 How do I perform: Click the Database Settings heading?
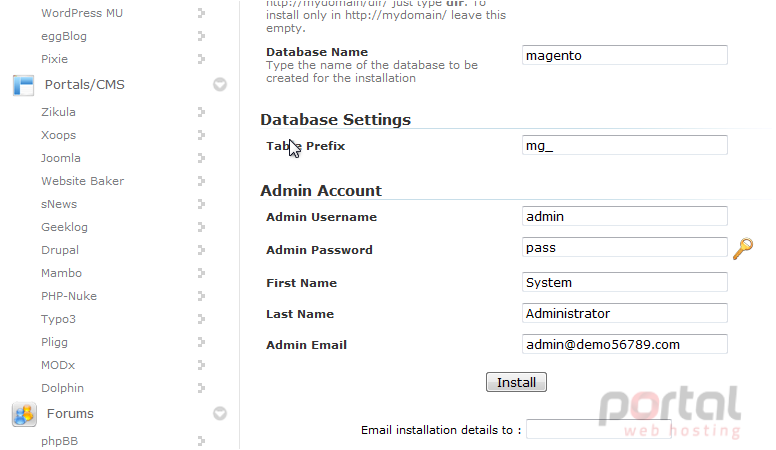(336, 119)
